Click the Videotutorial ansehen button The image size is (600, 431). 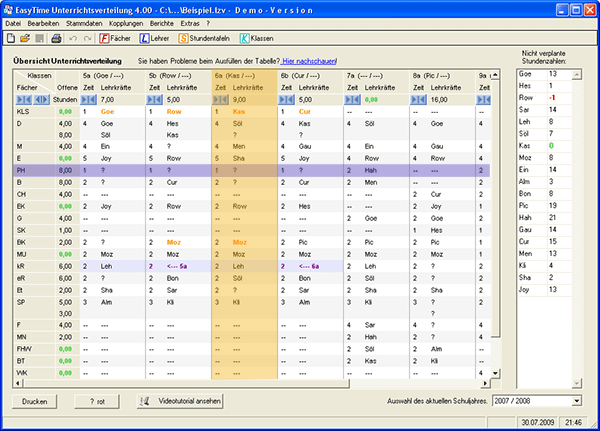180,401
